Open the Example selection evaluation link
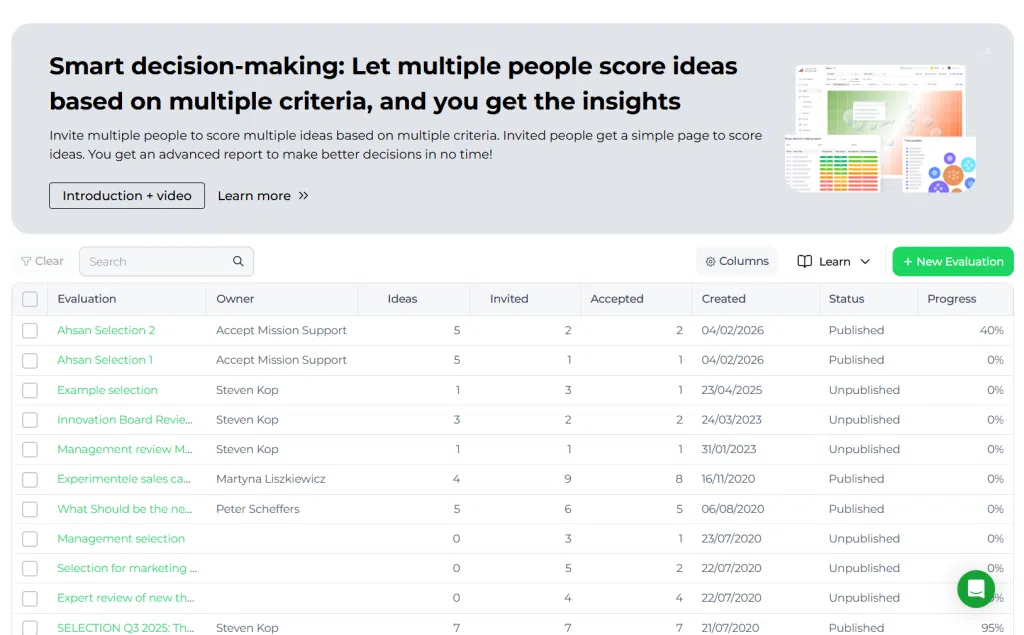 coord(107,390)
